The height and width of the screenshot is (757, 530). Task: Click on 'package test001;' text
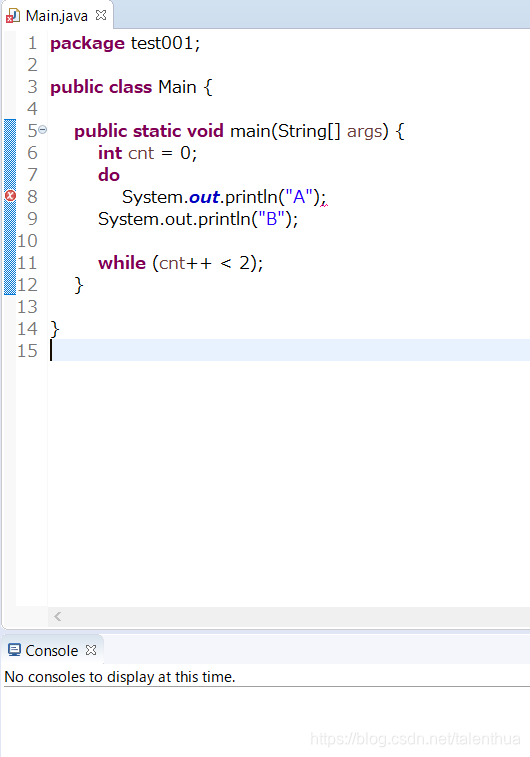(x=125, y=43)
